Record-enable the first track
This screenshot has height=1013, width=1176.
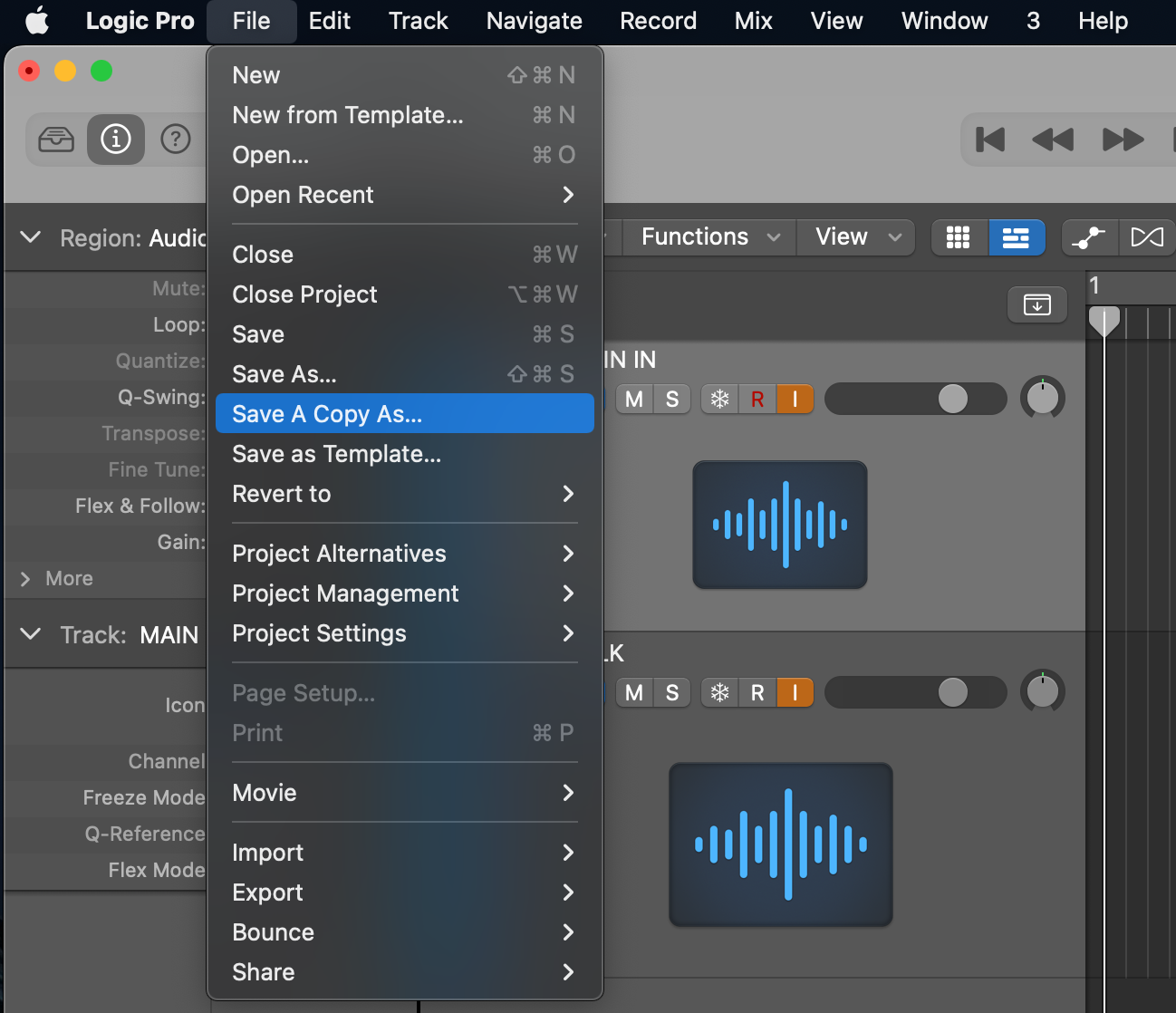pyautogui.click(x=757, y=399)
